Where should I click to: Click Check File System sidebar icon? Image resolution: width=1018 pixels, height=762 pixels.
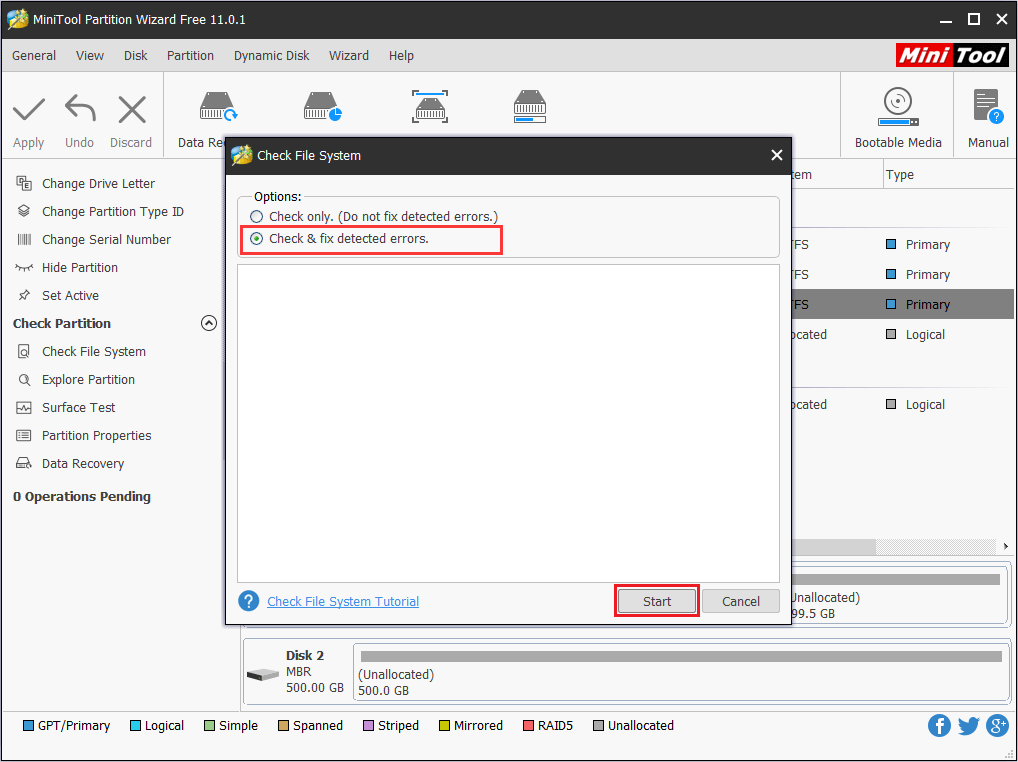(24, 352)
